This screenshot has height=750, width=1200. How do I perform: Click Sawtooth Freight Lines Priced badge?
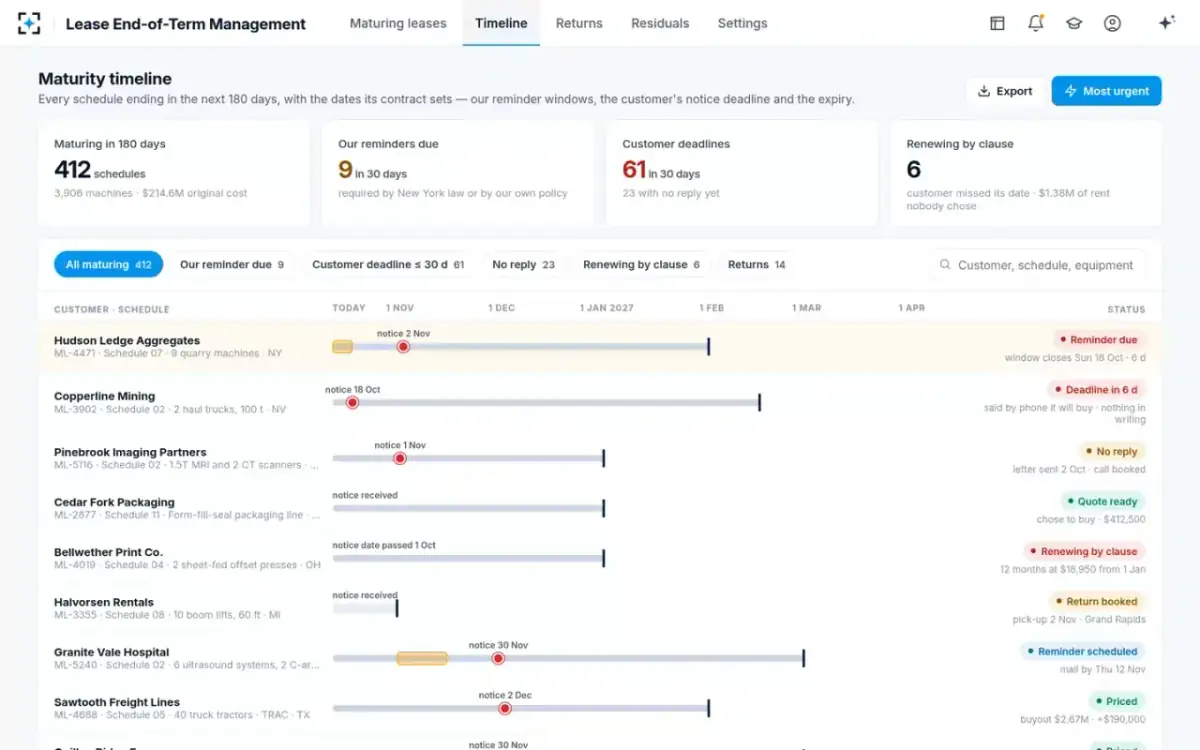tap(1117, 702)
